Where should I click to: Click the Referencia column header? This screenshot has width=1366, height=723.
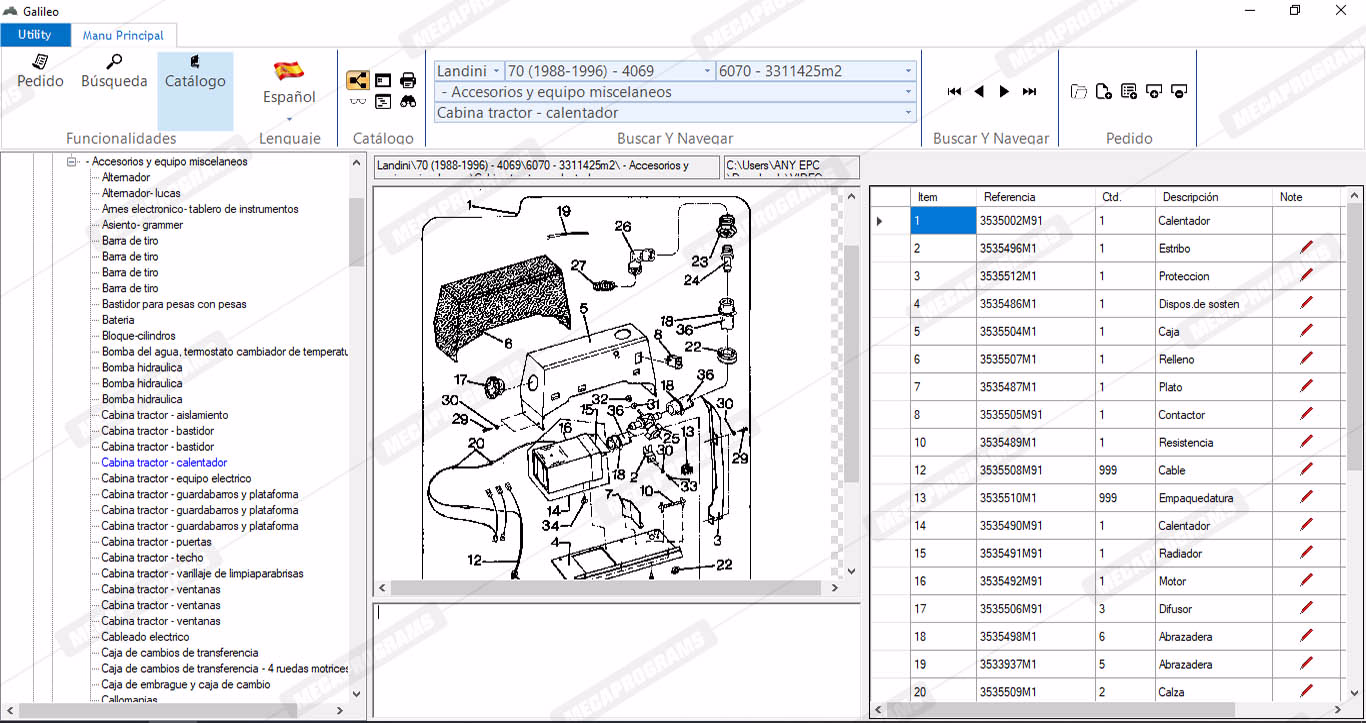point(1009,197)
